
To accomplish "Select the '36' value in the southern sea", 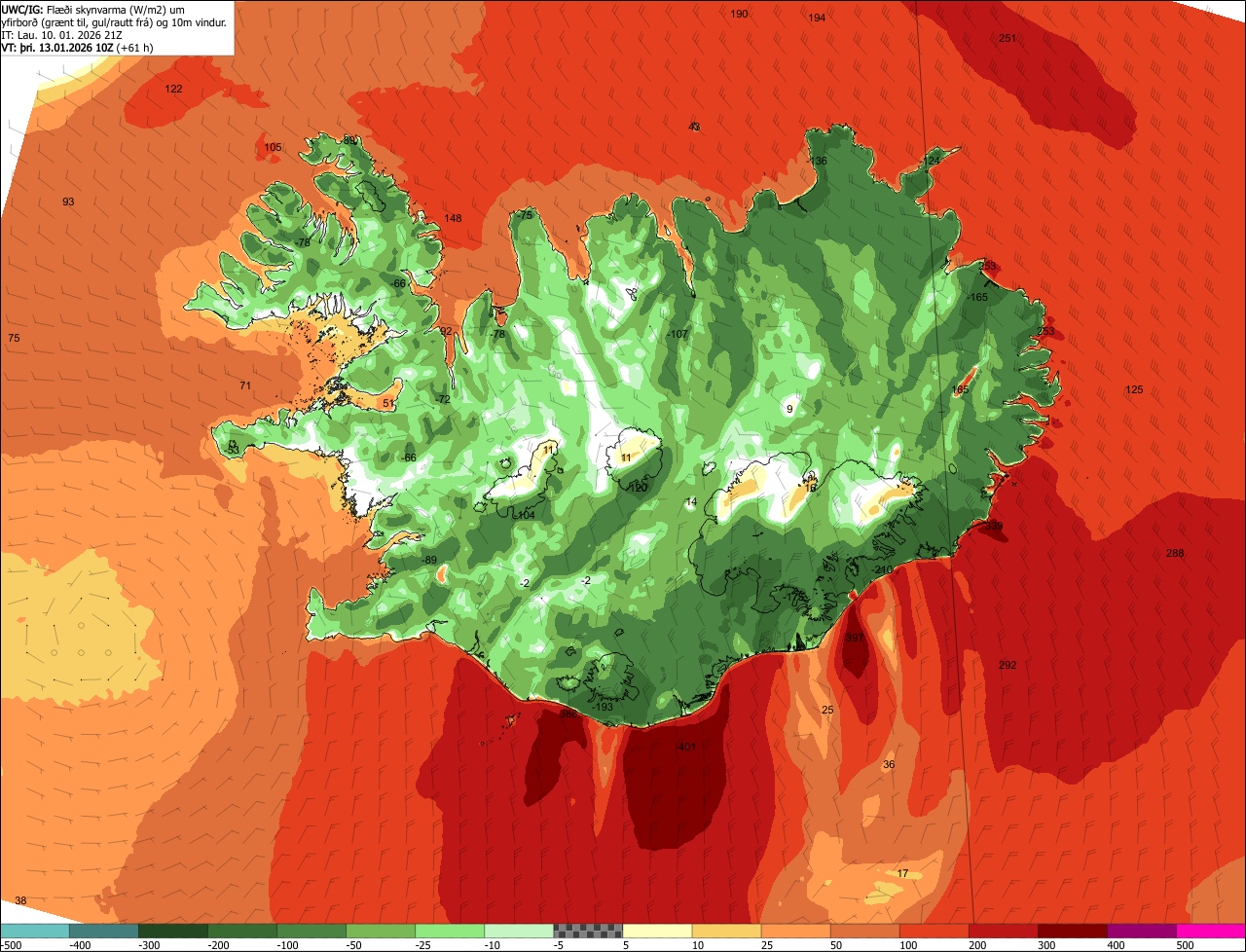I will pos(888,764).
